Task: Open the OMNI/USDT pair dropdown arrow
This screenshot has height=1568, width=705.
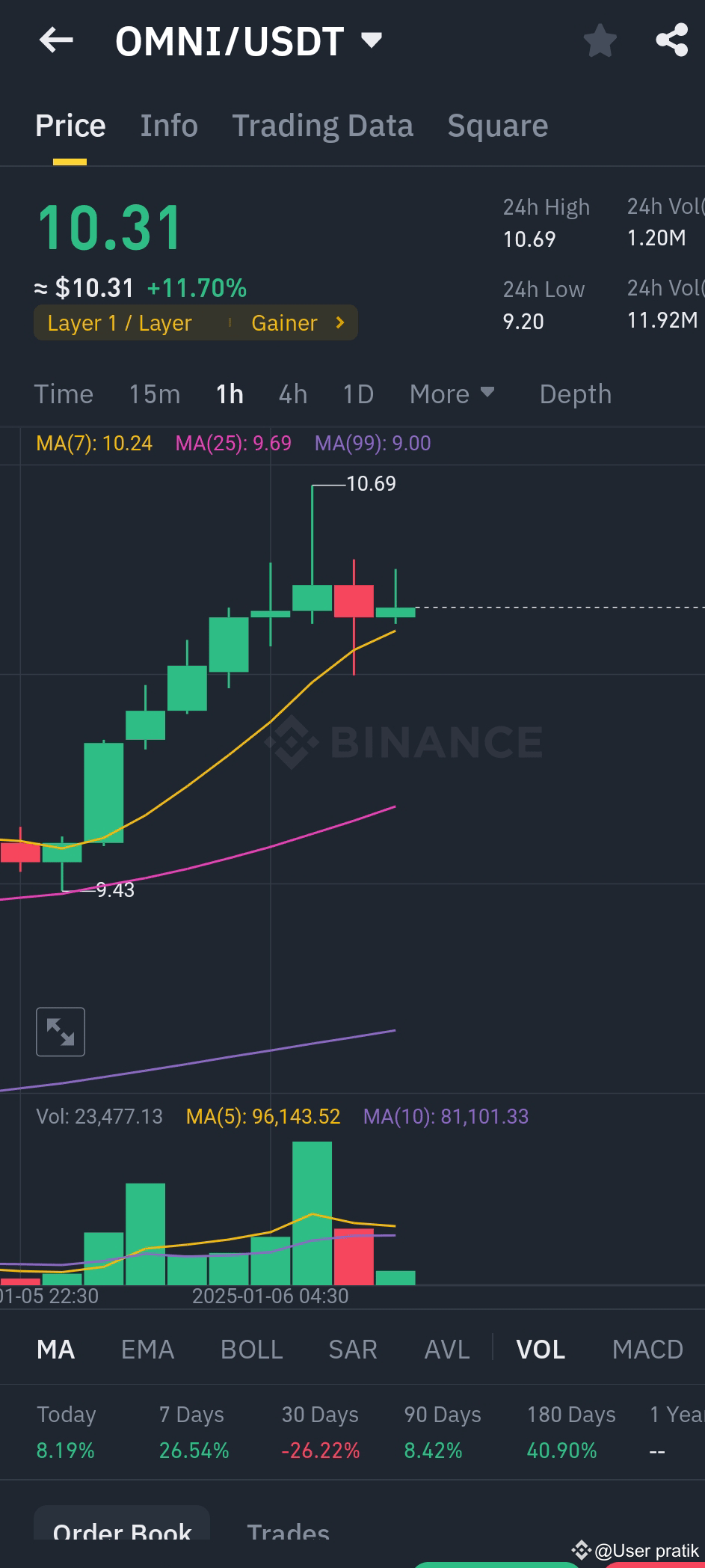Action: pyautogui.click(x=372, y=40)
